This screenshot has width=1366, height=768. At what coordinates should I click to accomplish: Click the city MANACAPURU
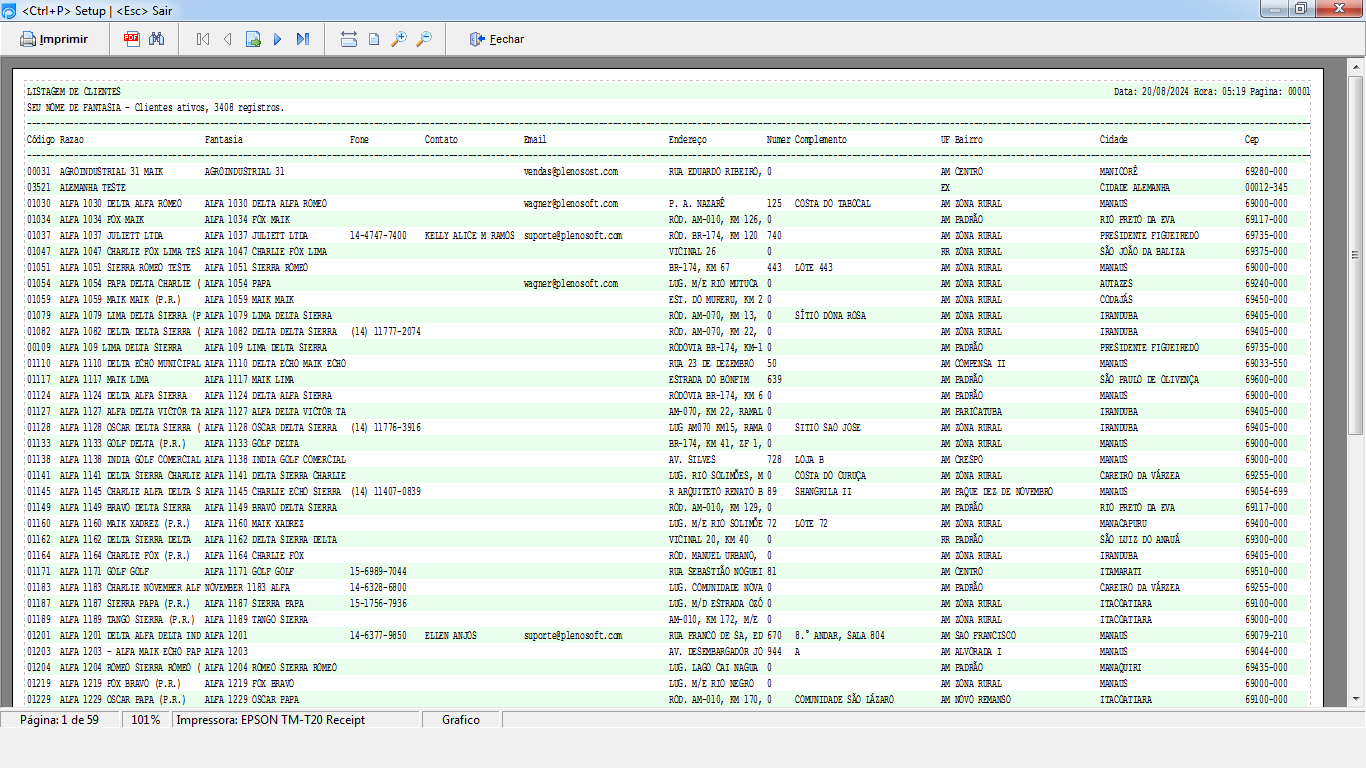[1124, 524]
